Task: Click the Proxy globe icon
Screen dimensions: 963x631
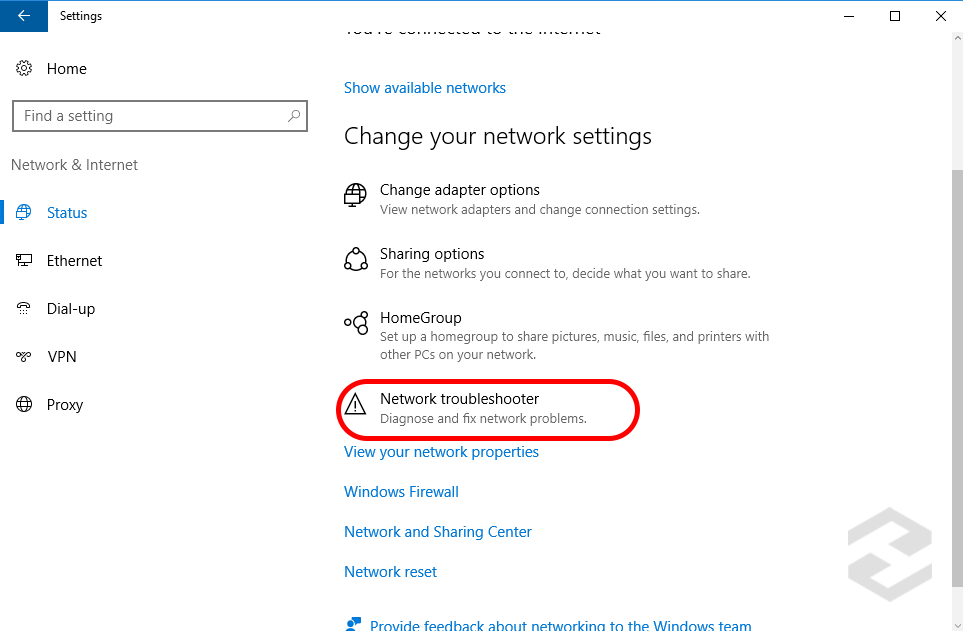Action: click(x=25, y=405)
